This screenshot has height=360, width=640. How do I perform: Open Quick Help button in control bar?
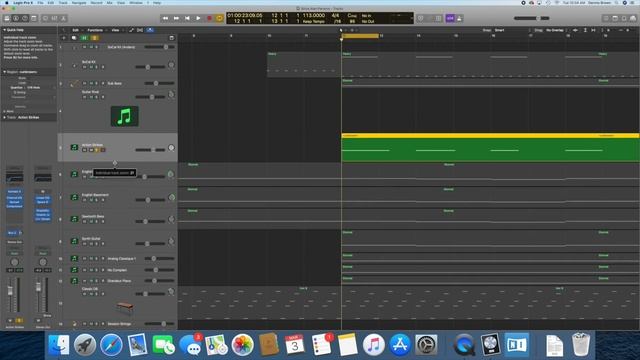(25, 18)
